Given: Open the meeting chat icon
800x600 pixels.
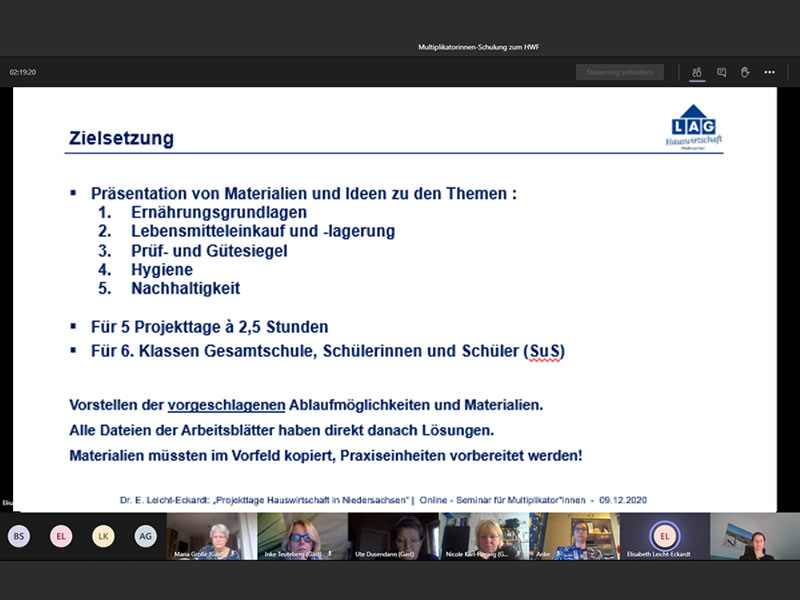Looking at the screenshot, I should tap(721, 72).
